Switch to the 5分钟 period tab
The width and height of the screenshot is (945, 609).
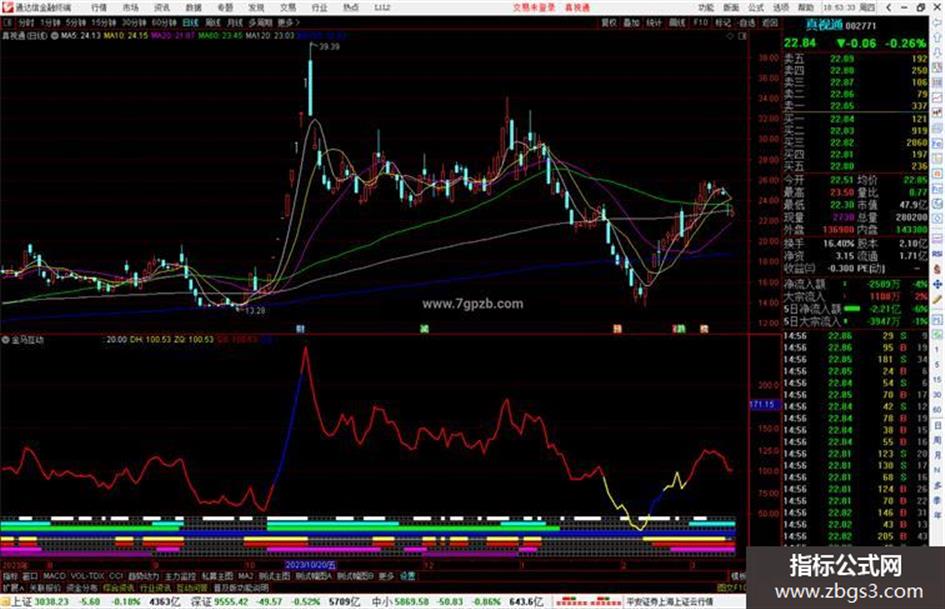coord(75,23)
